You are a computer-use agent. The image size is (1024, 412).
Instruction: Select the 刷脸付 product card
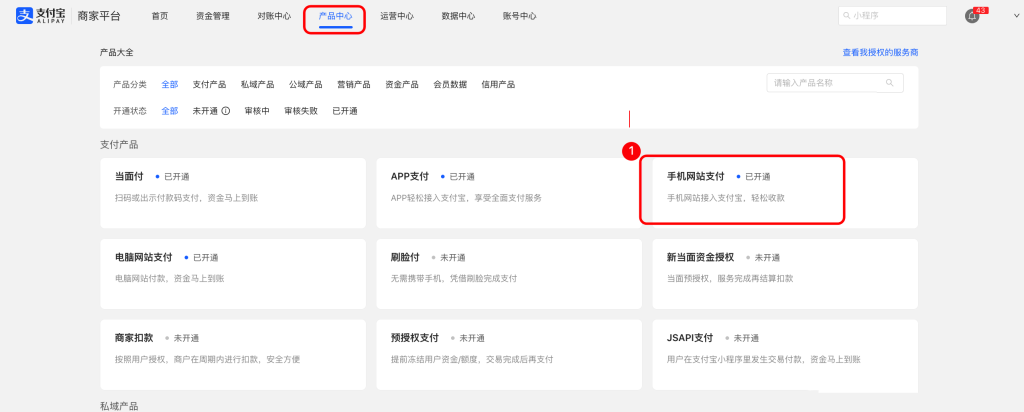[508, 266]
